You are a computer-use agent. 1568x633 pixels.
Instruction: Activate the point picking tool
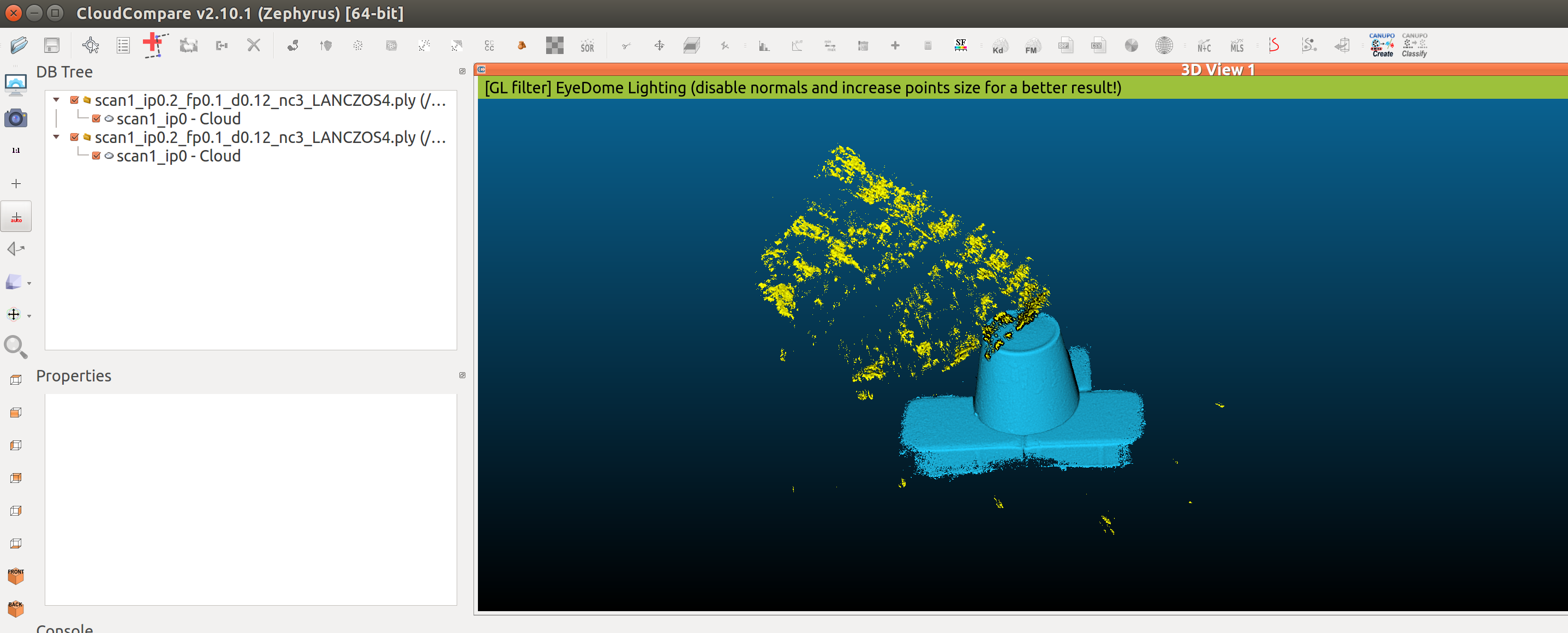coord(90,45)
